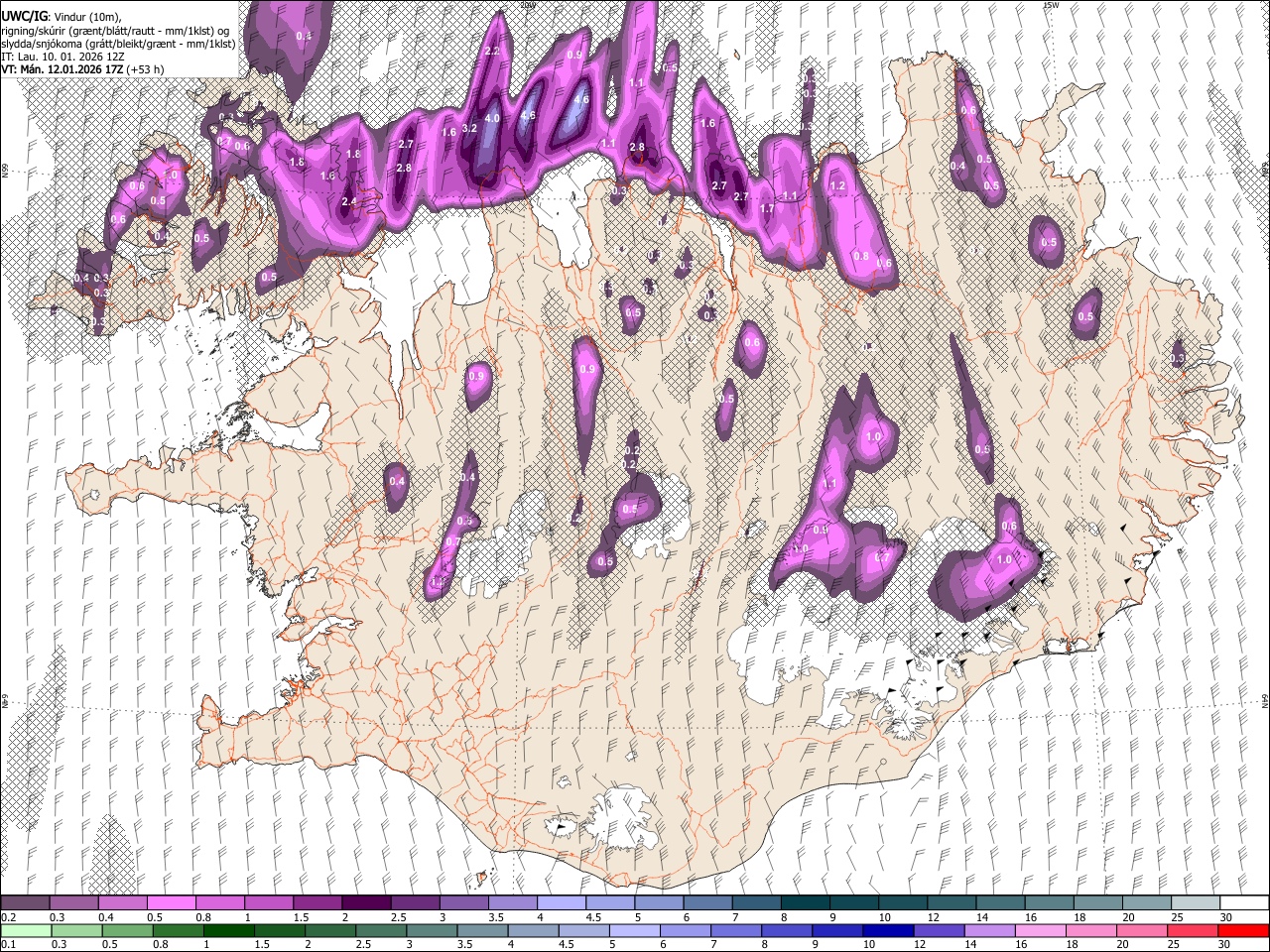Image resolution: width=1270 pixels, height=952 pixels.
Task: Pick the pink snow-scale swatch between 0.5 and 0.8
Action: tap(171, 903)
